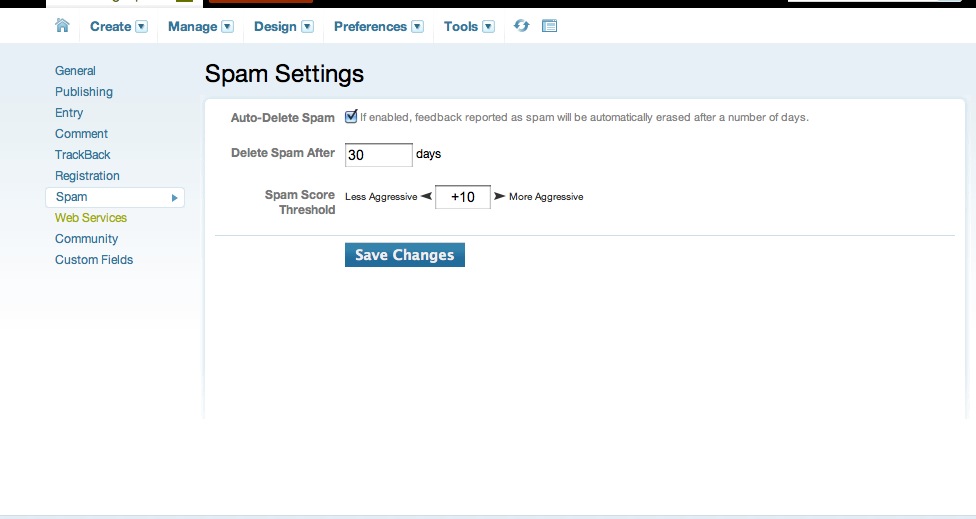Click the More Aggressive text
This screenshot has height=519, width=976.
pyautogui.click(x=546, y=197)
